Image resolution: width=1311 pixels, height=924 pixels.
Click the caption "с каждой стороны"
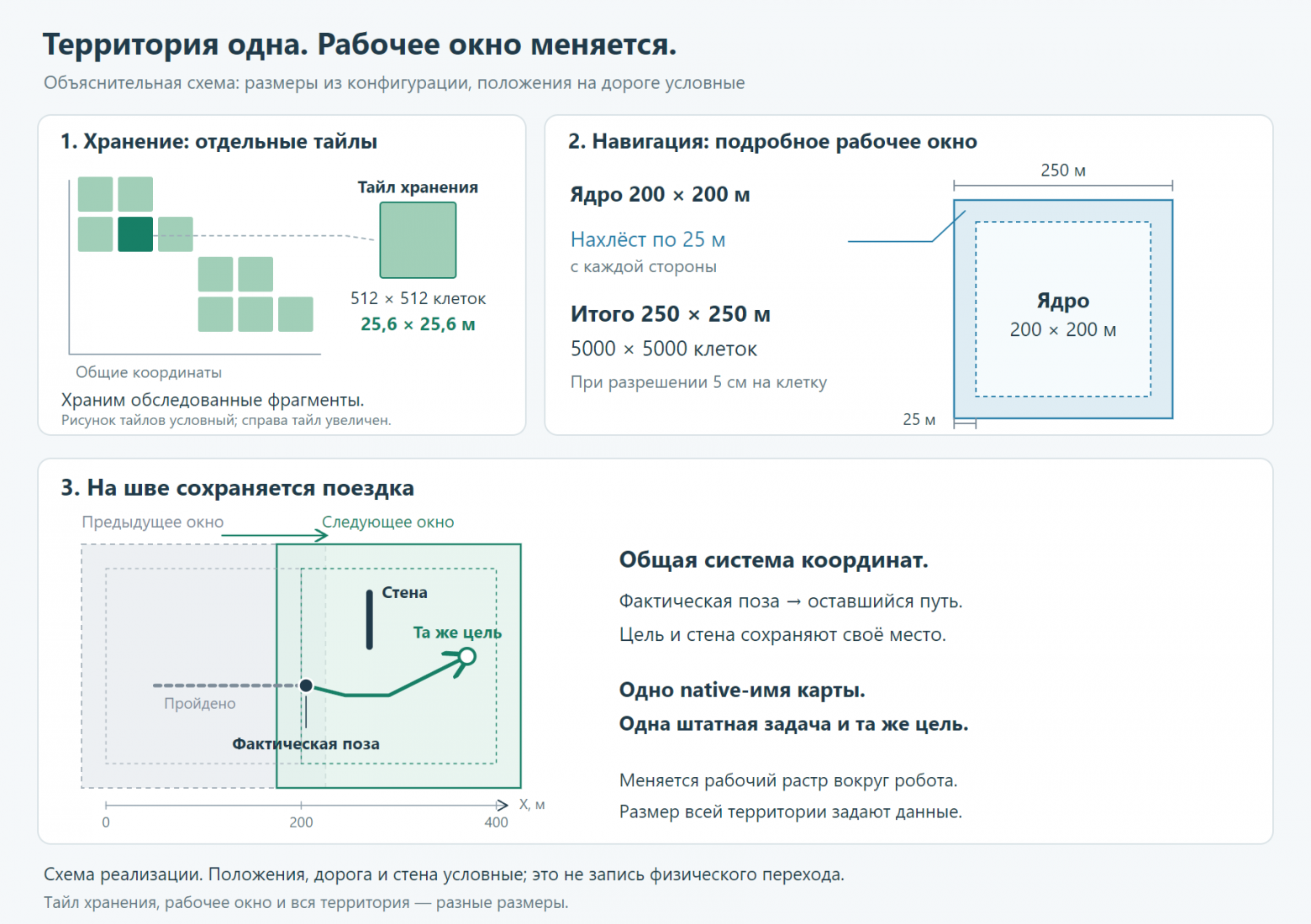click(644, 267)
